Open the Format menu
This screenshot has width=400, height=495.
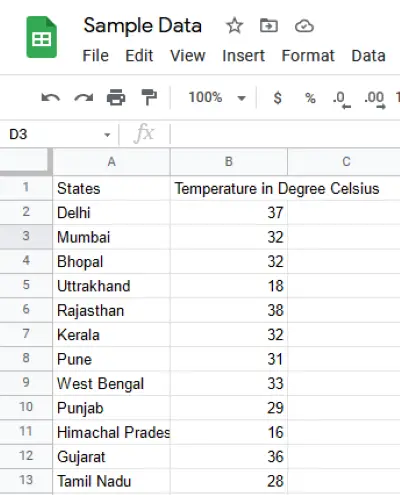click(308, 56)
